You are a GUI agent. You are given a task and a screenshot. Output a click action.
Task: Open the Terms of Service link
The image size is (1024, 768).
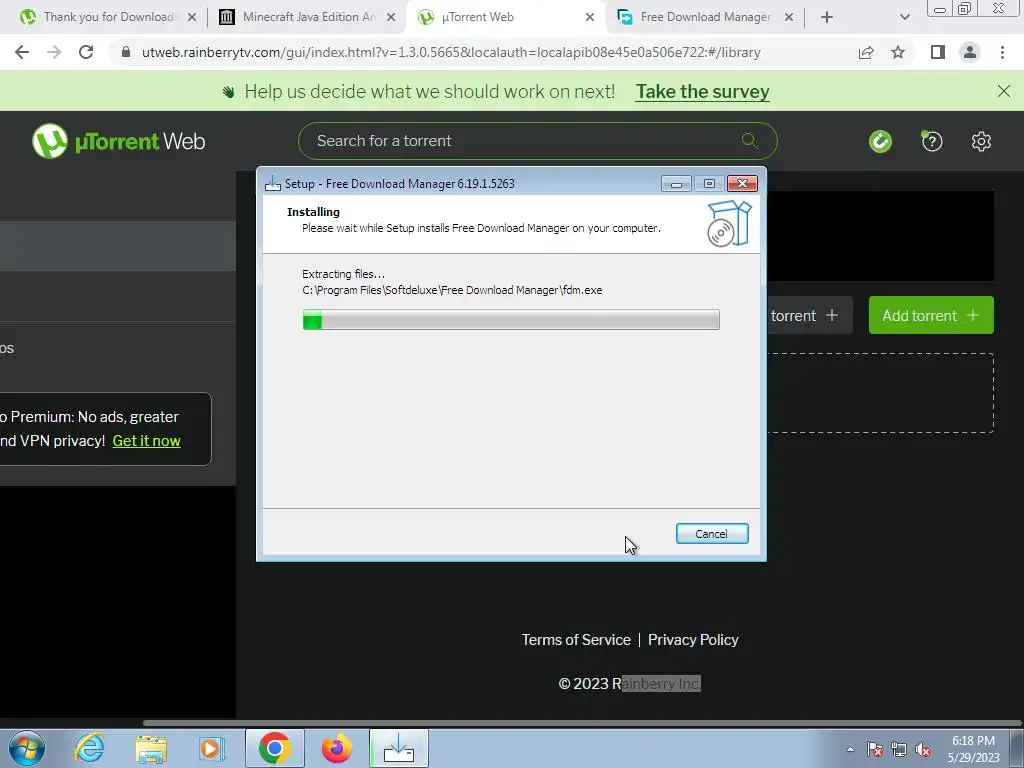[576, 640]
